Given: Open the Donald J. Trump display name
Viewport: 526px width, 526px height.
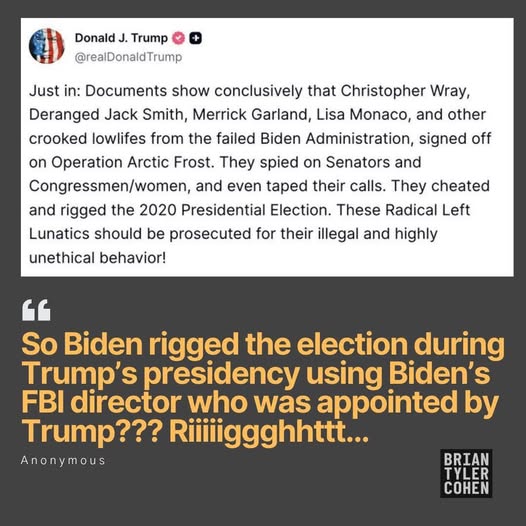Looking at the screenshot, I should 121,38.
